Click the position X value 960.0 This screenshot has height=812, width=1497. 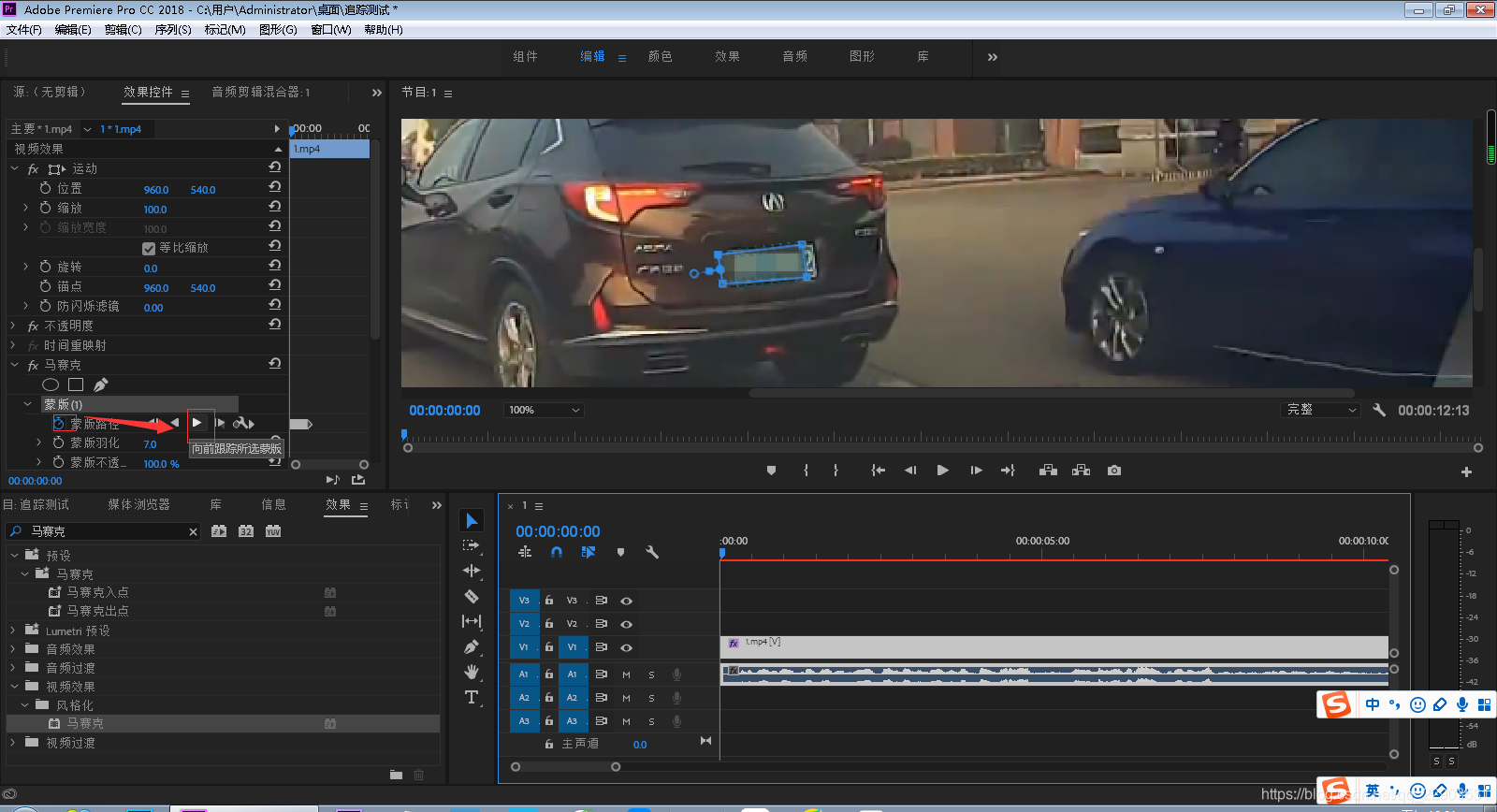155,190
